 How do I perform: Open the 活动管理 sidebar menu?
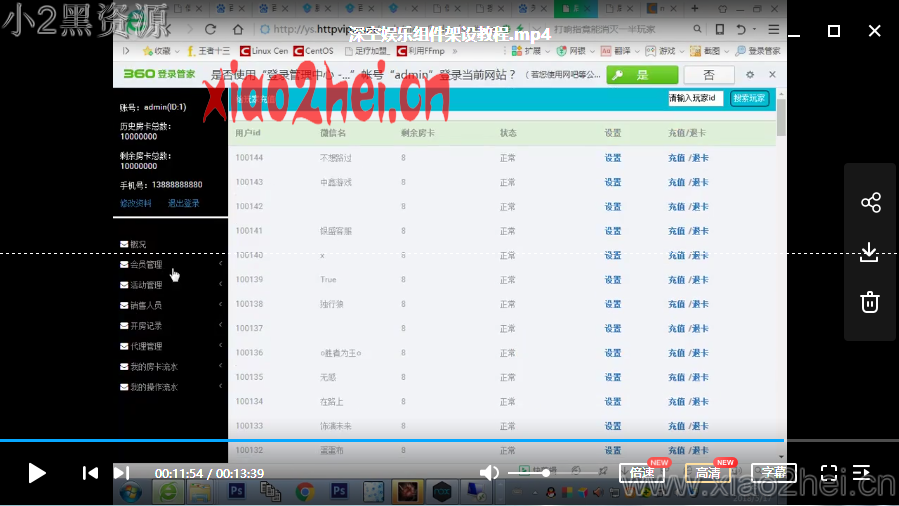coord(141,285)
